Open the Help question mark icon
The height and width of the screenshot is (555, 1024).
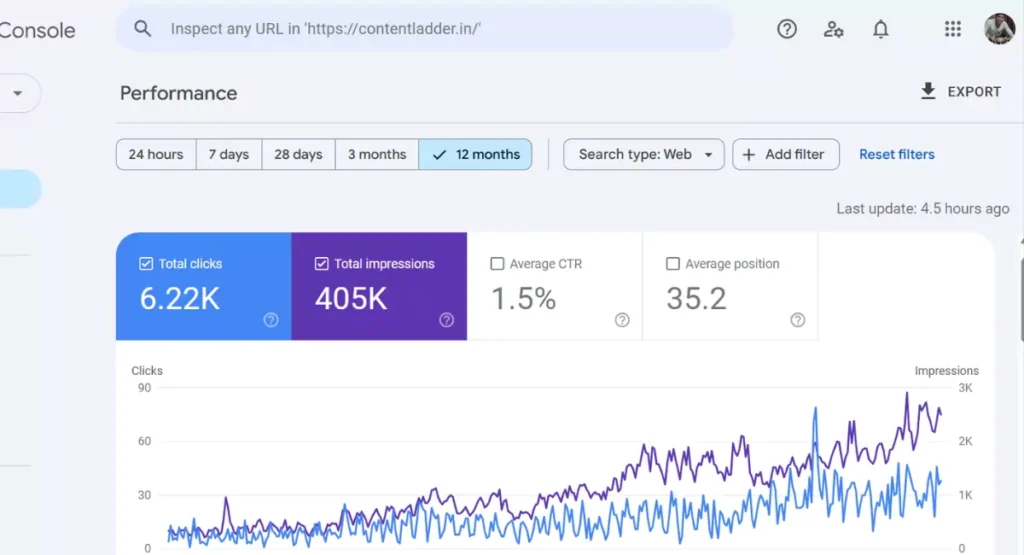coord(787,29)
